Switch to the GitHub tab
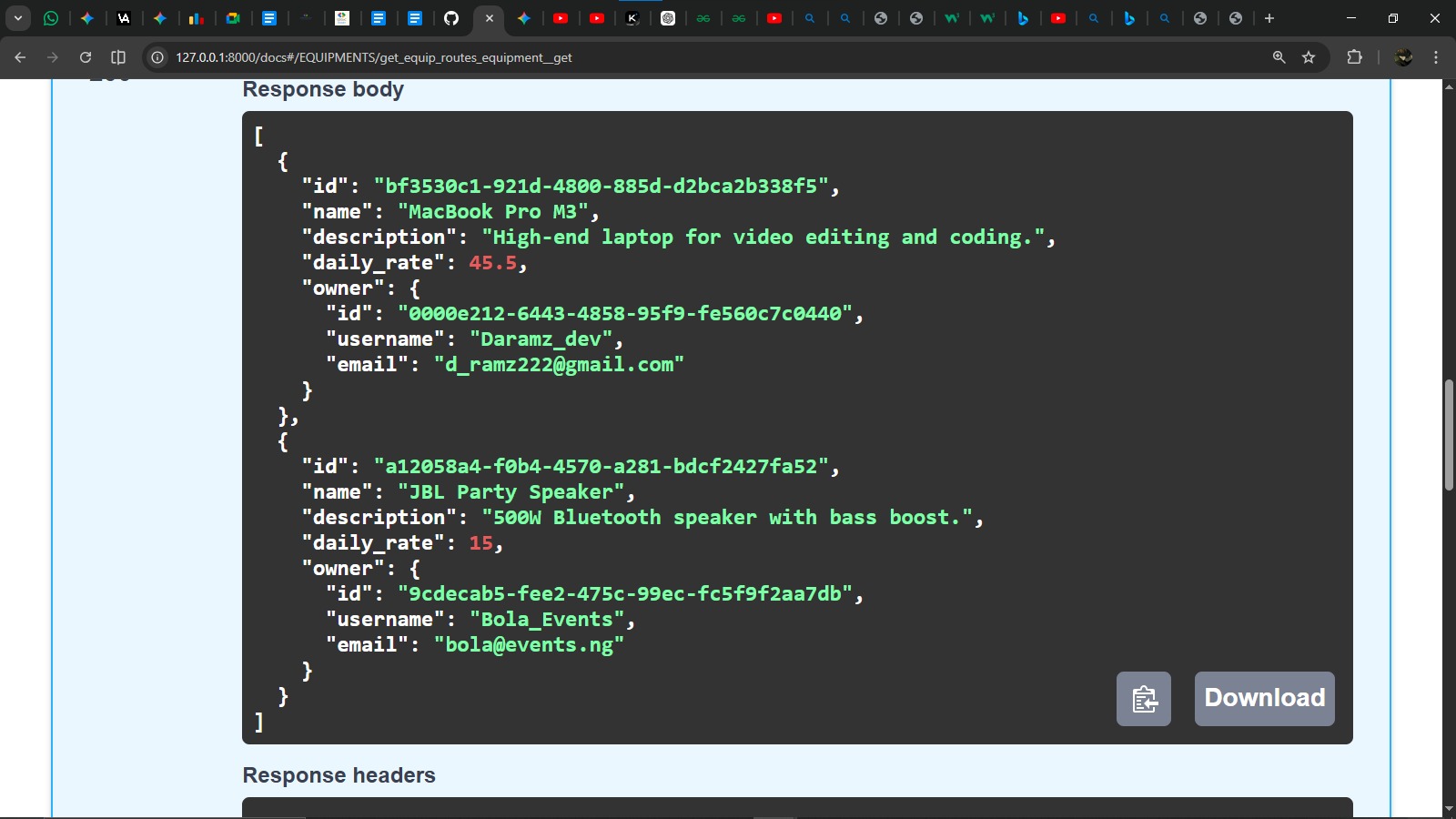Image resolution: width=1456 pixels, height=819 pixels. [451, 18]
